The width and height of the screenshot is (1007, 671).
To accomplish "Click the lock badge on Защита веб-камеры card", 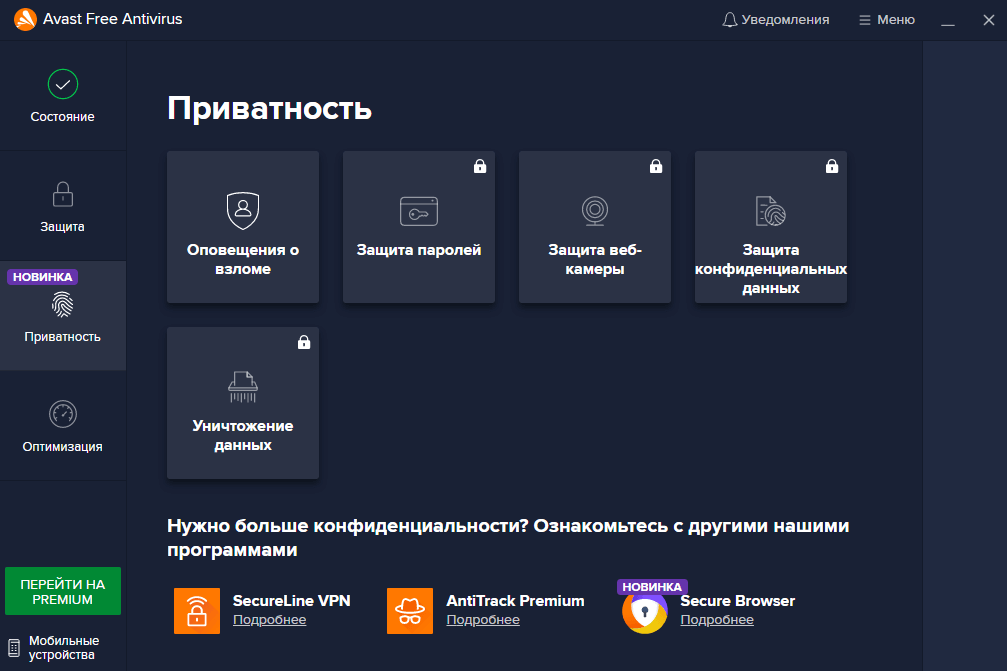I will click(656, 166).
